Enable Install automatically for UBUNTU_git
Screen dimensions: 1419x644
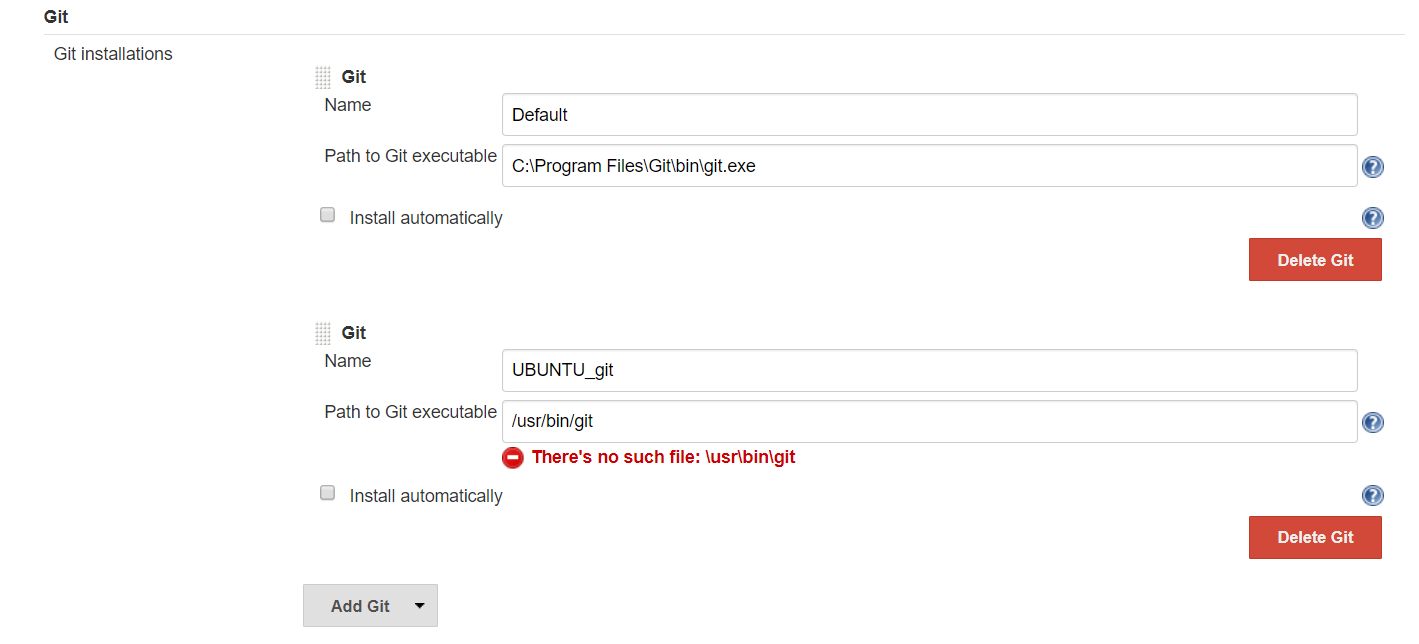327,493
